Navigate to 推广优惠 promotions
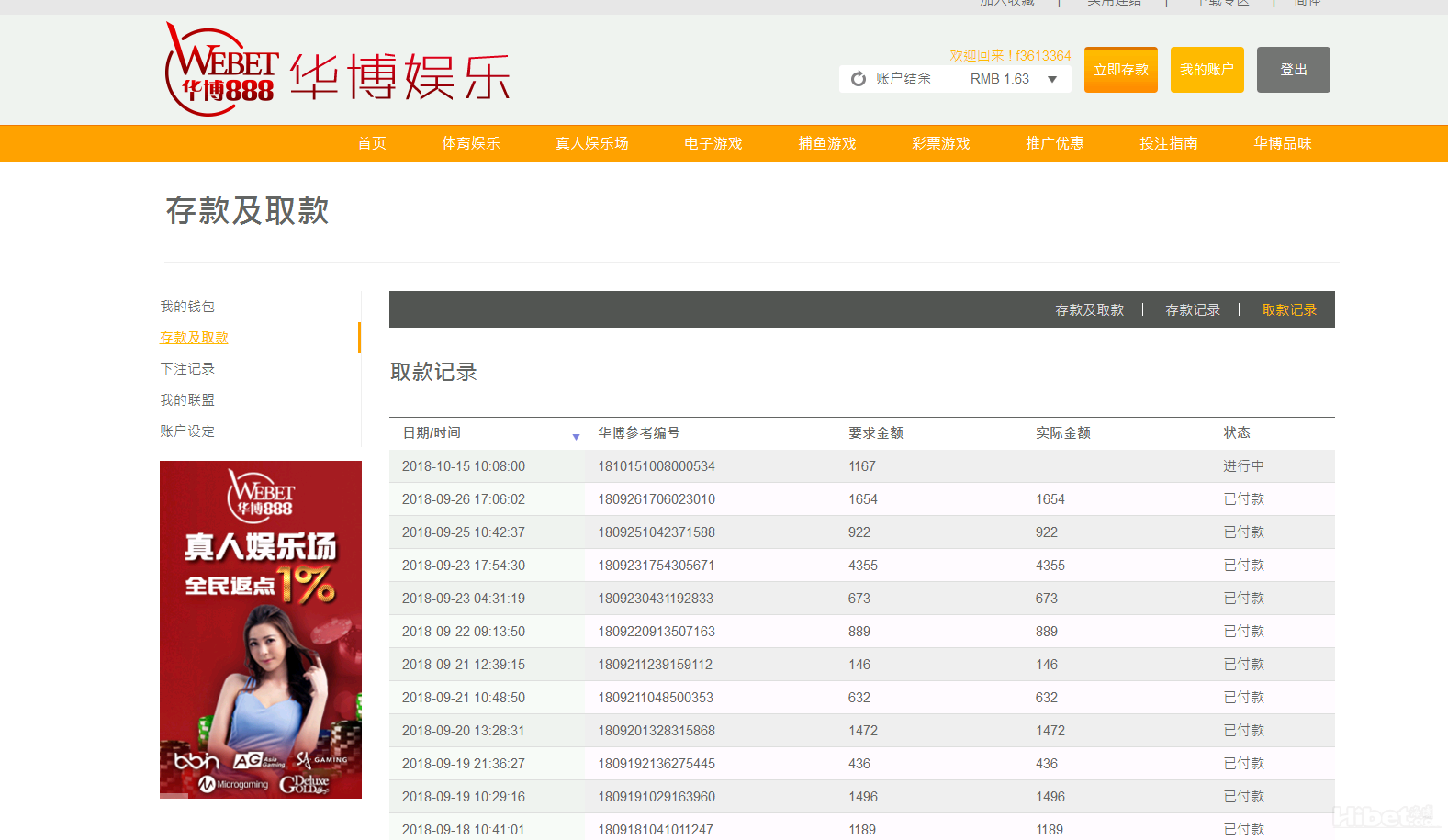The height and width of the screenshot is (840, 1448). [1054, 144]
